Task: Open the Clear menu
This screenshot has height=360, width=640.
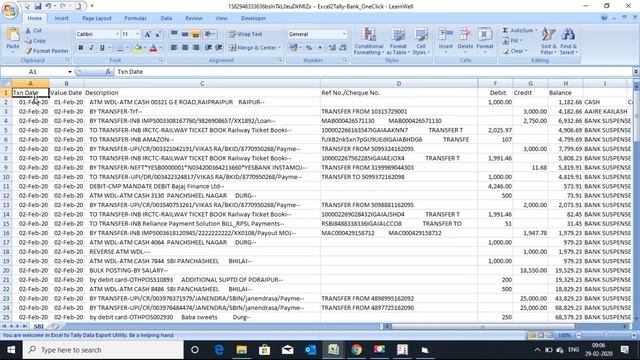Action: point(515,51)
